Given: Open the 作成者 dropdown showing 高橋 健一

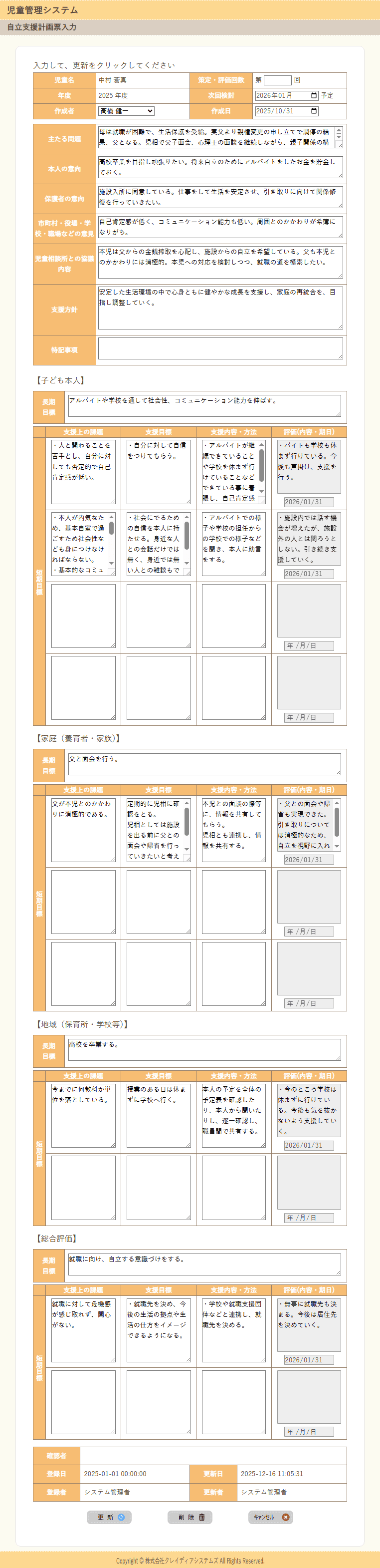Looking at the screenshot, I should tap(126, 111).
